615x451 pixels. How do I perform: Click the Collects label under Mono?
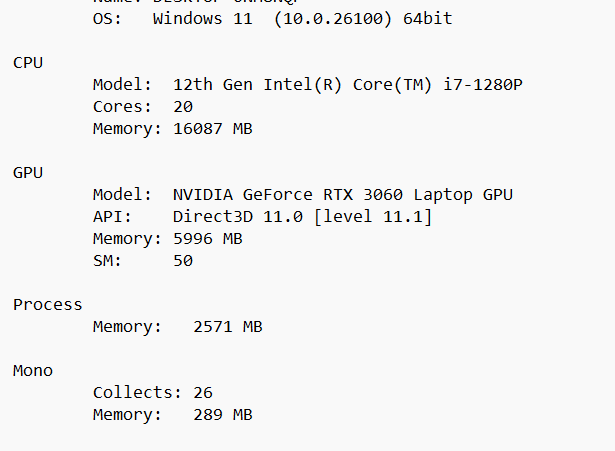(x=132, y=393)
